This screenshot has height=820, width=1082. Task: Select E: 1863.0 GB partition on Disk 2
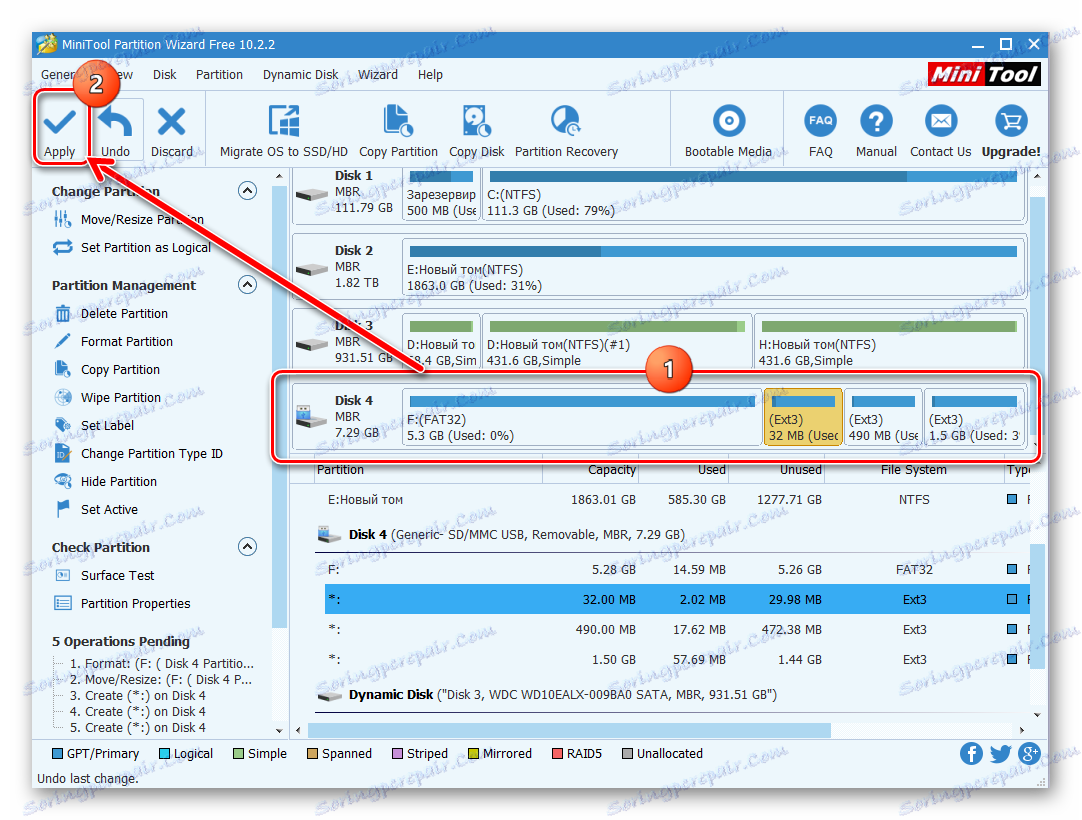(714, 267)
